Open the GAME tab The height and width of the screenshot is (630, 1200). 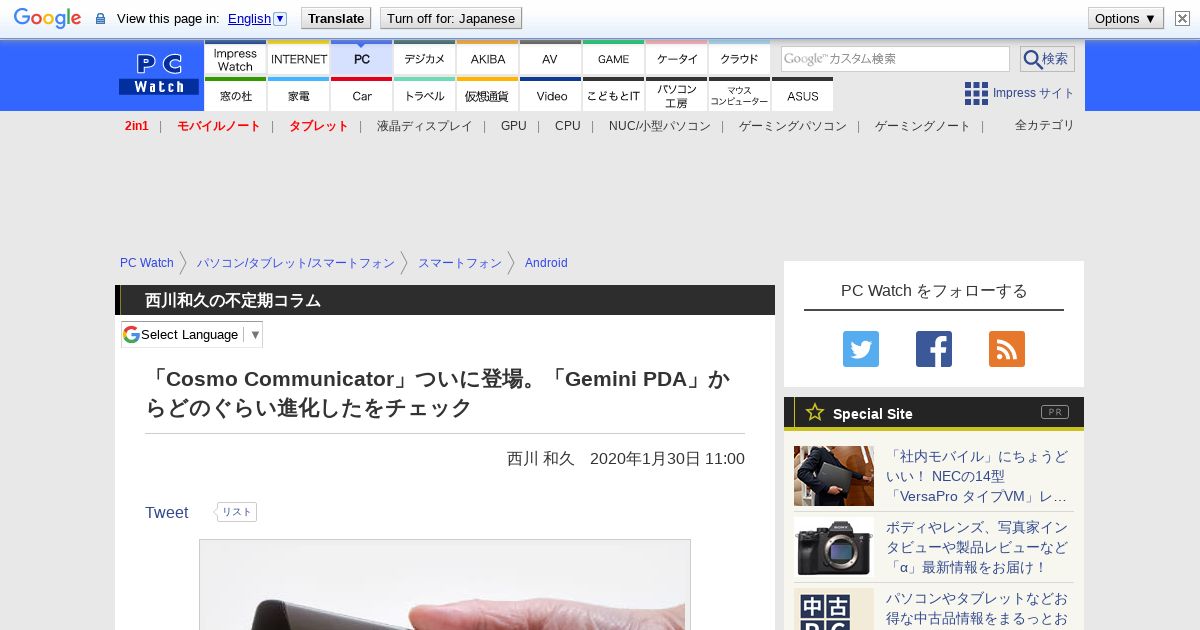tap(614, 59)
